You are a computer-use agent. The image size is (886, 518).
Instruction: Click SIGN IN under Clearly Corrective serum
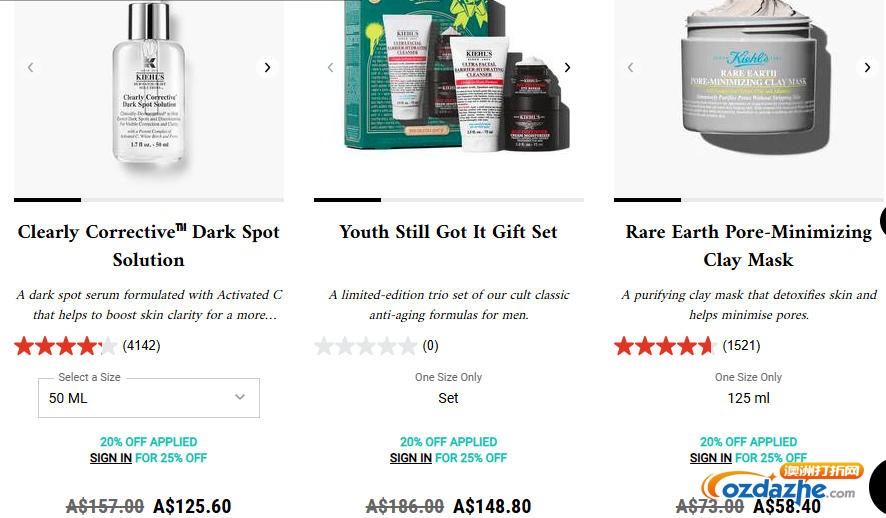111,458
